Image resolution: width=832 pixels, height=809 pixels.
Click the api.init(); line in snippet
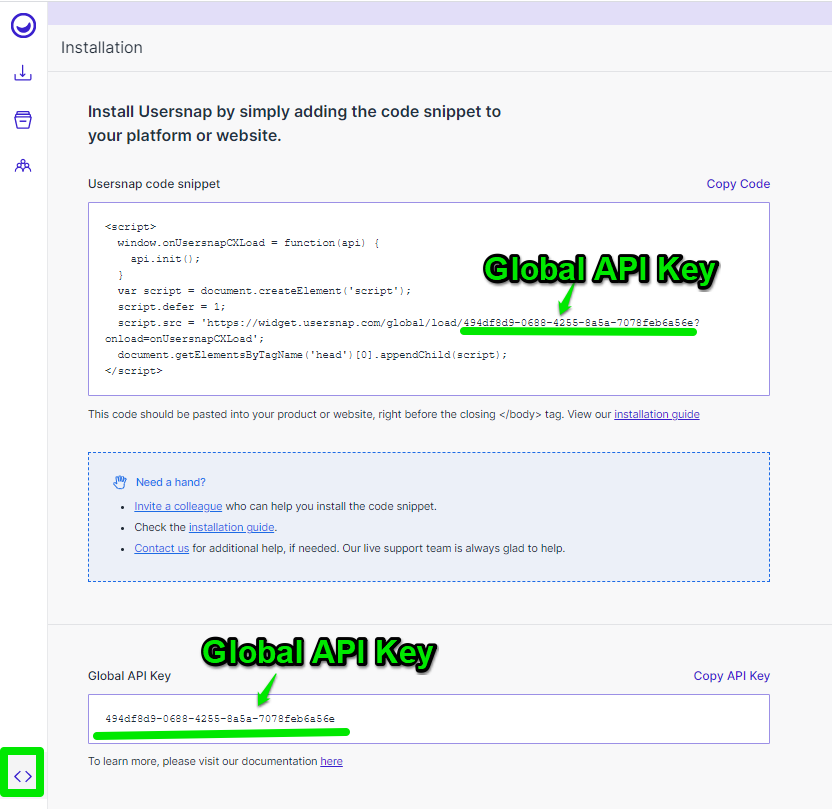(x=165, y=259)
